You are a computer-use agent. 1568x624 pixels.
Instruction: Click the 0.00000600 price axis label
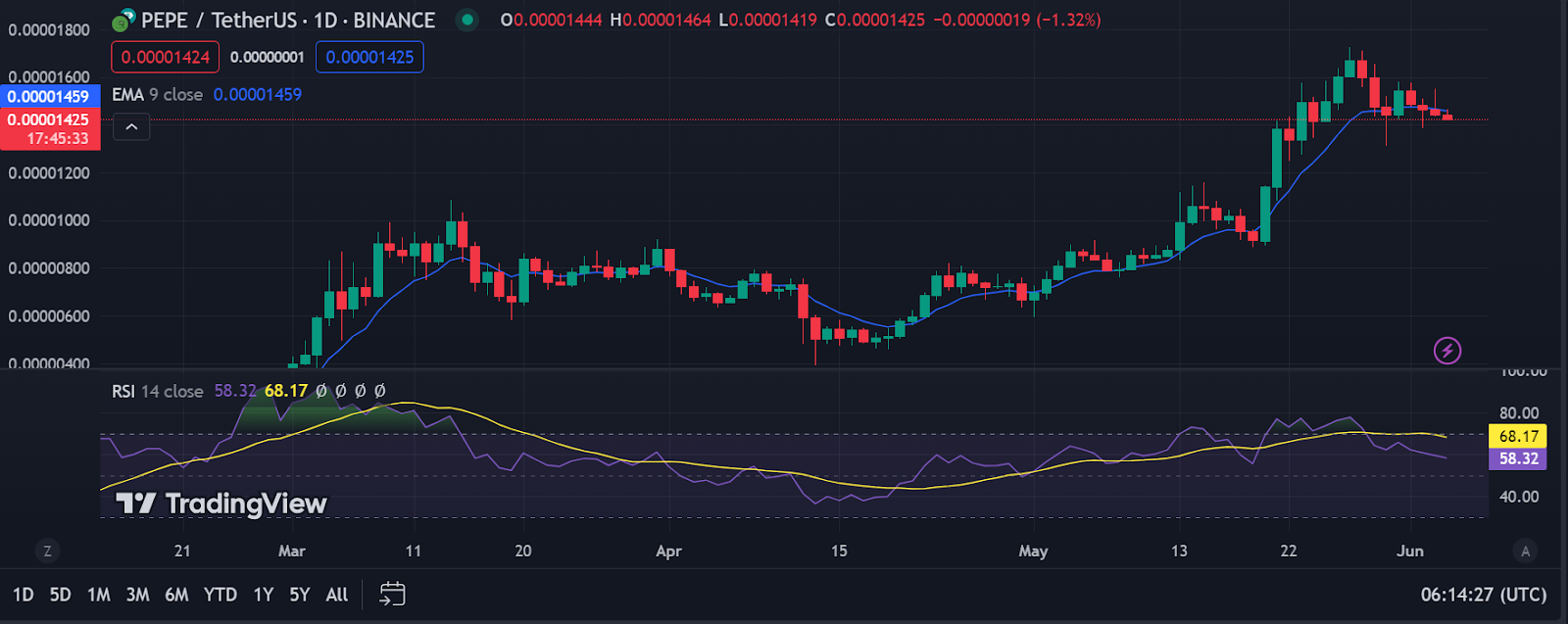pyautogui.click(x=49, y=315)
